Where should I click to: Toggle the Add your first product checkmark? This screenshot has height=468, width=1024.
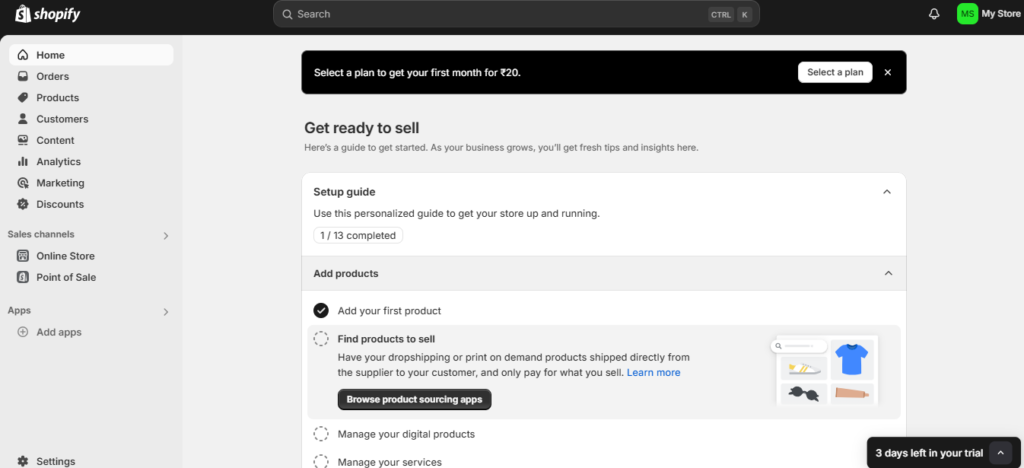pos(321,311)
